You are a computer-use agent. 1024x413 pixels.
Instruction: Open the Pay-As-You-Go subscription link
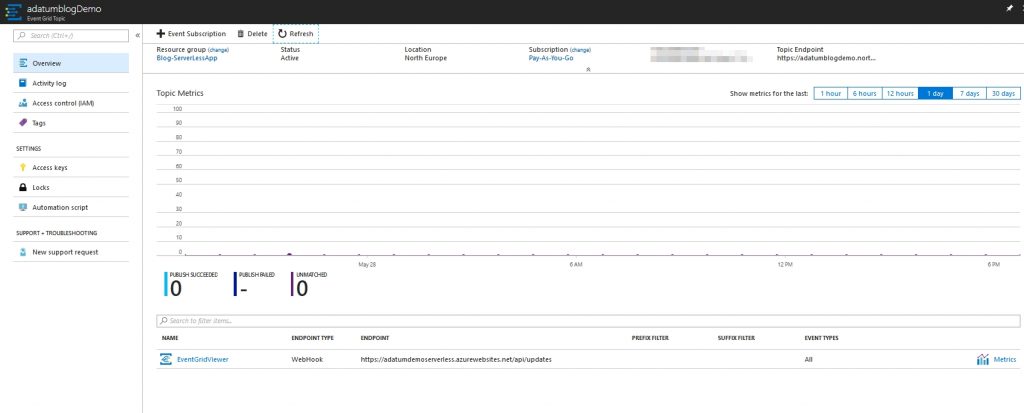pyautogui.click(x=551, y=58)
